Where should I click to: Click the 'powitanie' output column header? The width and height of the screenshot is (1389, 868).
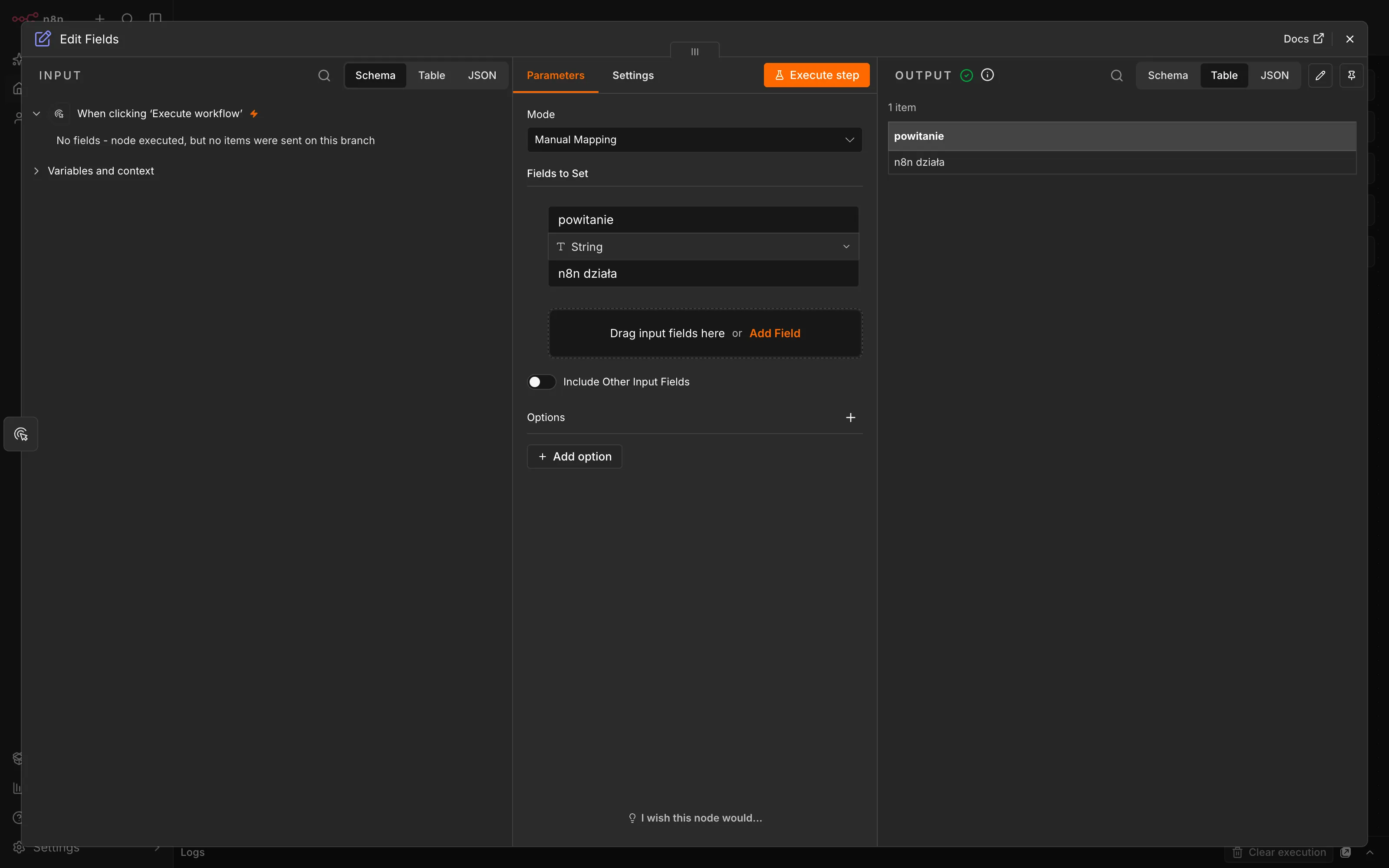[1122, 136]
